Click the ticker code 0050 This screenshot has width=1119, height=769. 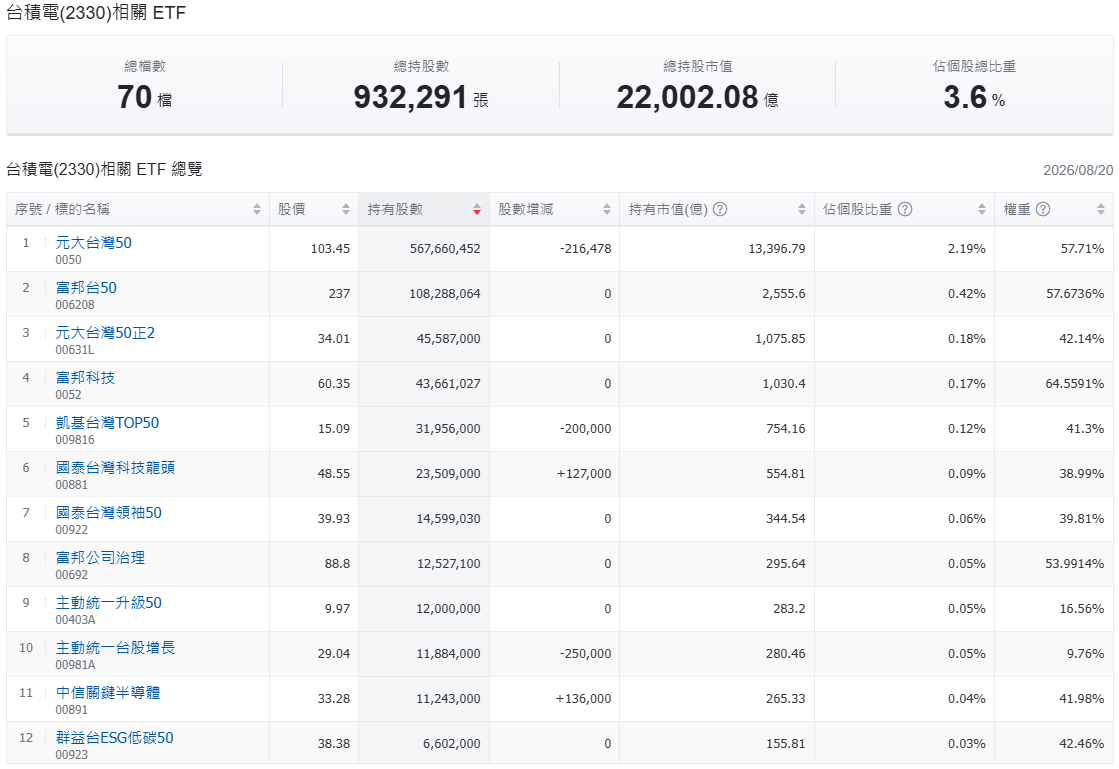click(x=69, y=260)
